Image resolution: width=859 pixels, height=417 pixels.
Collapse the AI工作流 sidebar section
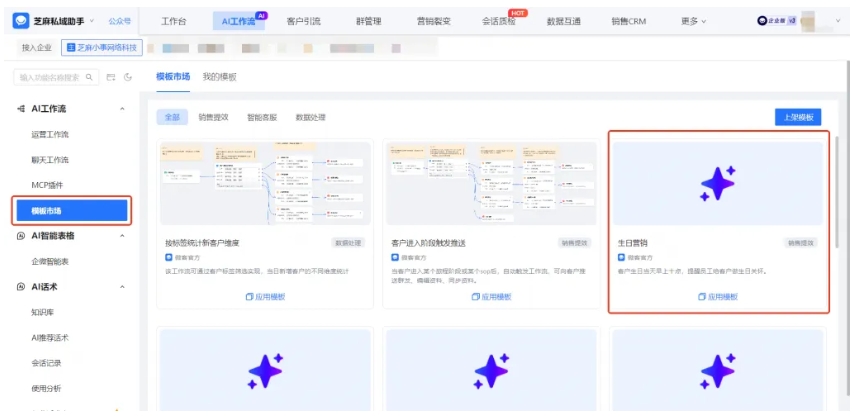[122, 109]
